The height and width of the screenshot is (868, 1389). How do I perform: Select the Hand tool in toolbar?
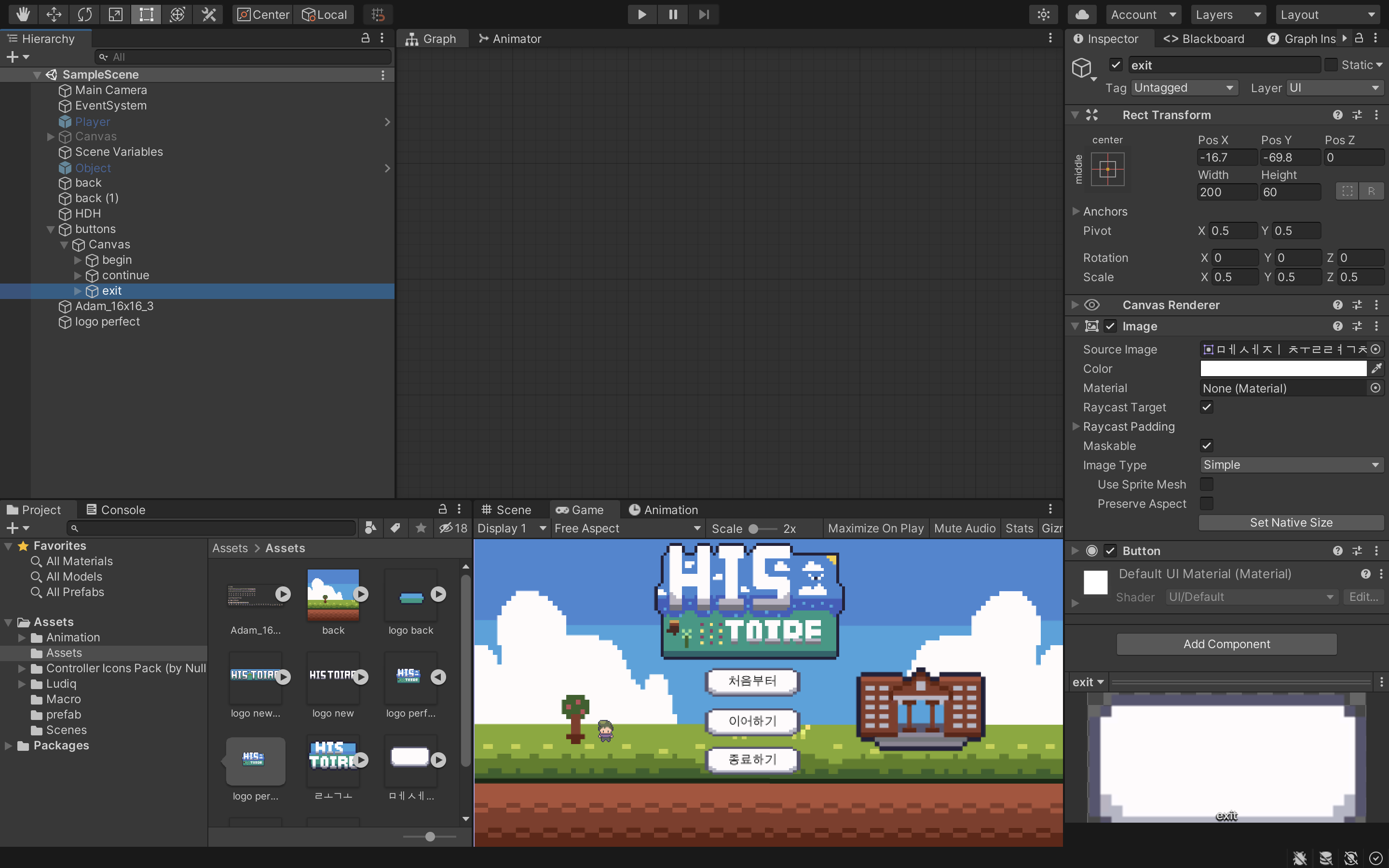click(x=23, y=14)
